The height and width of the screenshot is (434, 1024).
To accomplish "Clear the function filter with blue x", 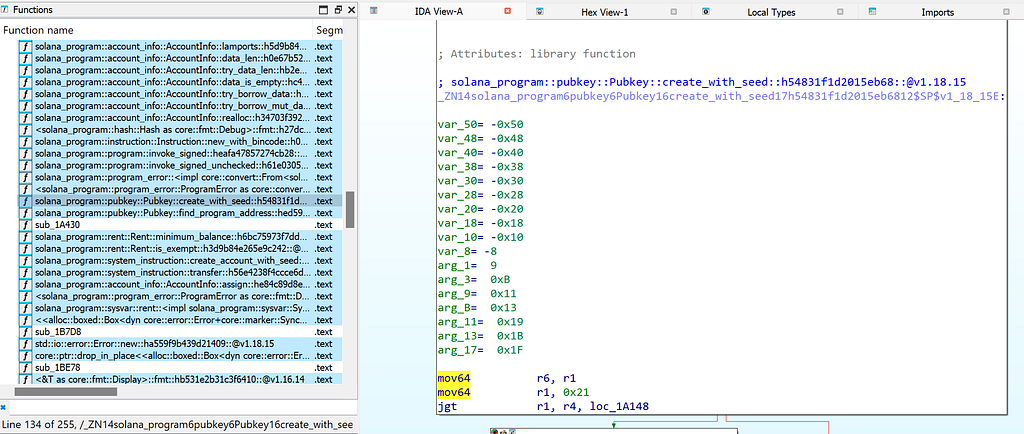I will point(3,406).
